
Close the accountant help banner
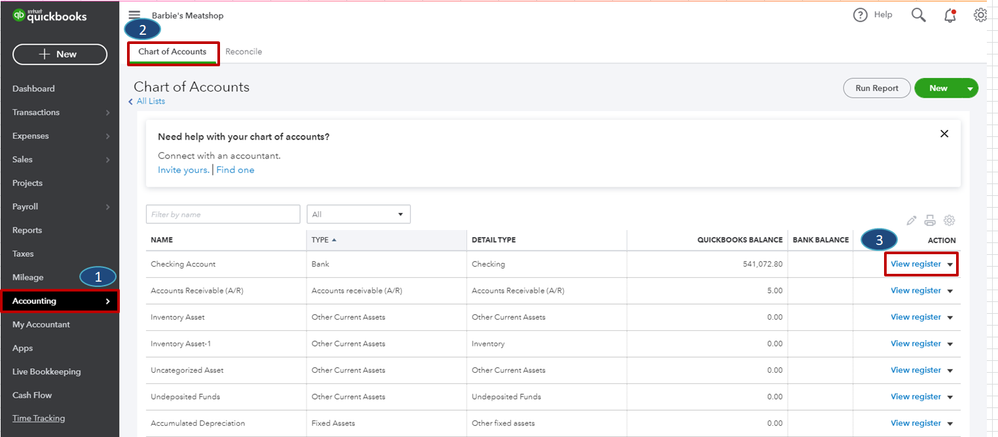945,134
